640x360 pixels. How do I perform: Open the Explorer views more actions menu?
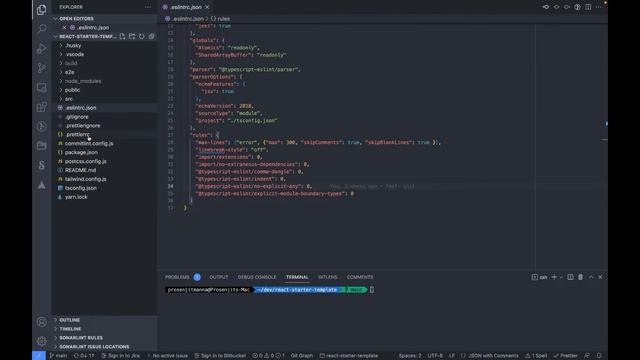tap(148, 7)
